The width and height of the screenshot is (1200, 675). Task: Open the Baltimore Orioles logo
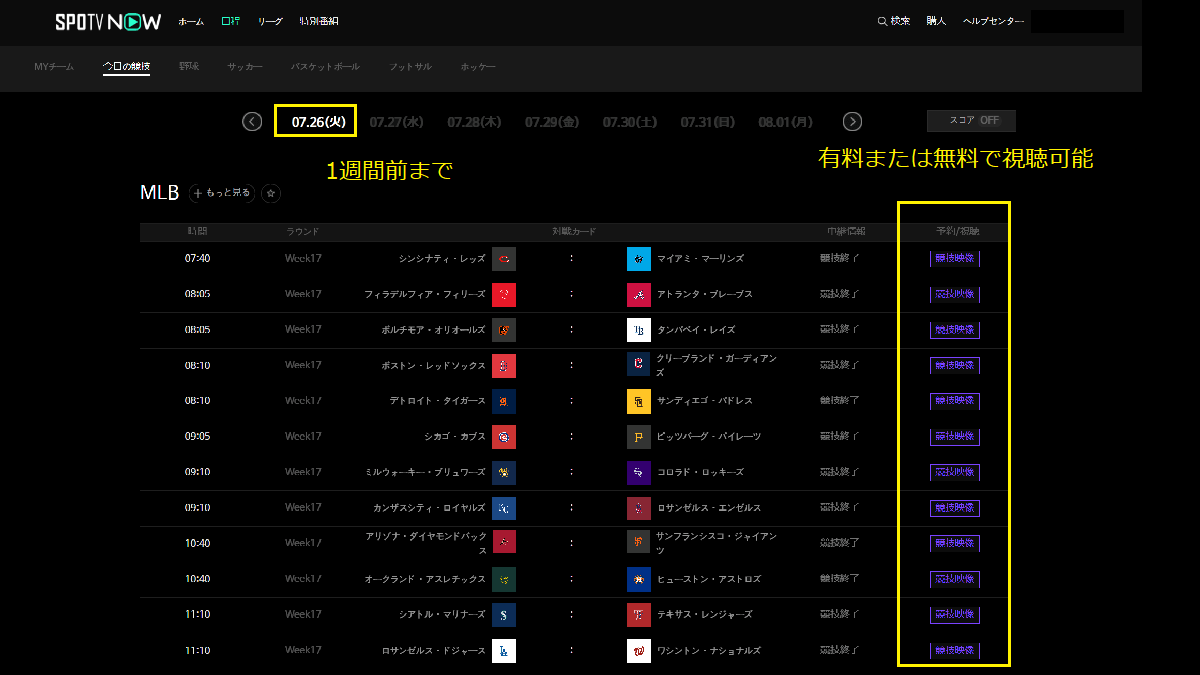click(504, 330)
